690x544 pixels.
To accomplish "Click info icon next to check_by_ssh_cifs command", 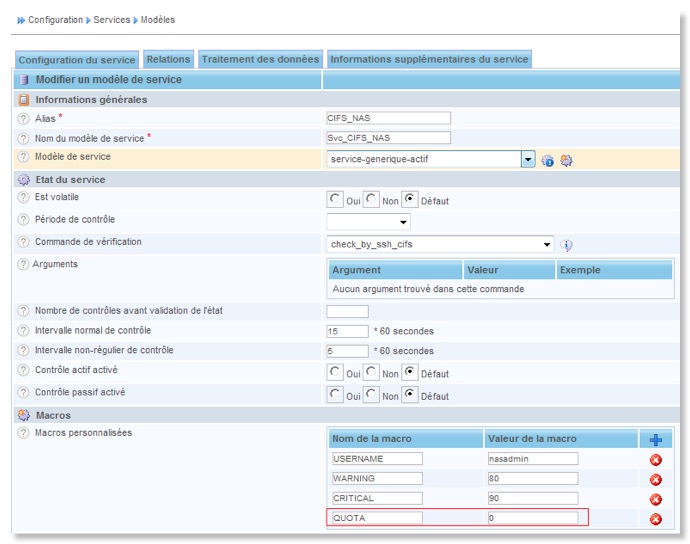I will [x=566, y=244].
